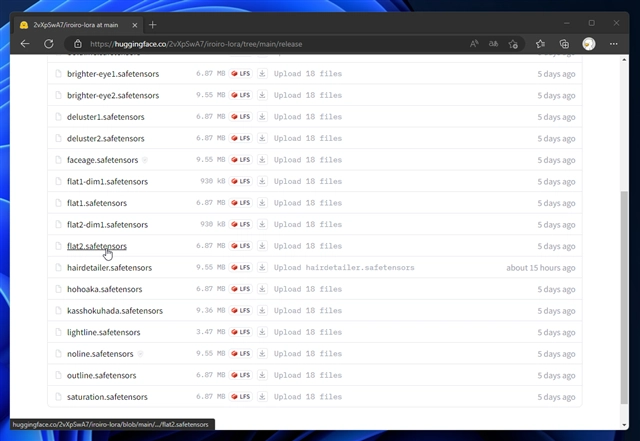Download hohoaka.safetensors with download icon
The image size is (640, 441).
(262, 289)
